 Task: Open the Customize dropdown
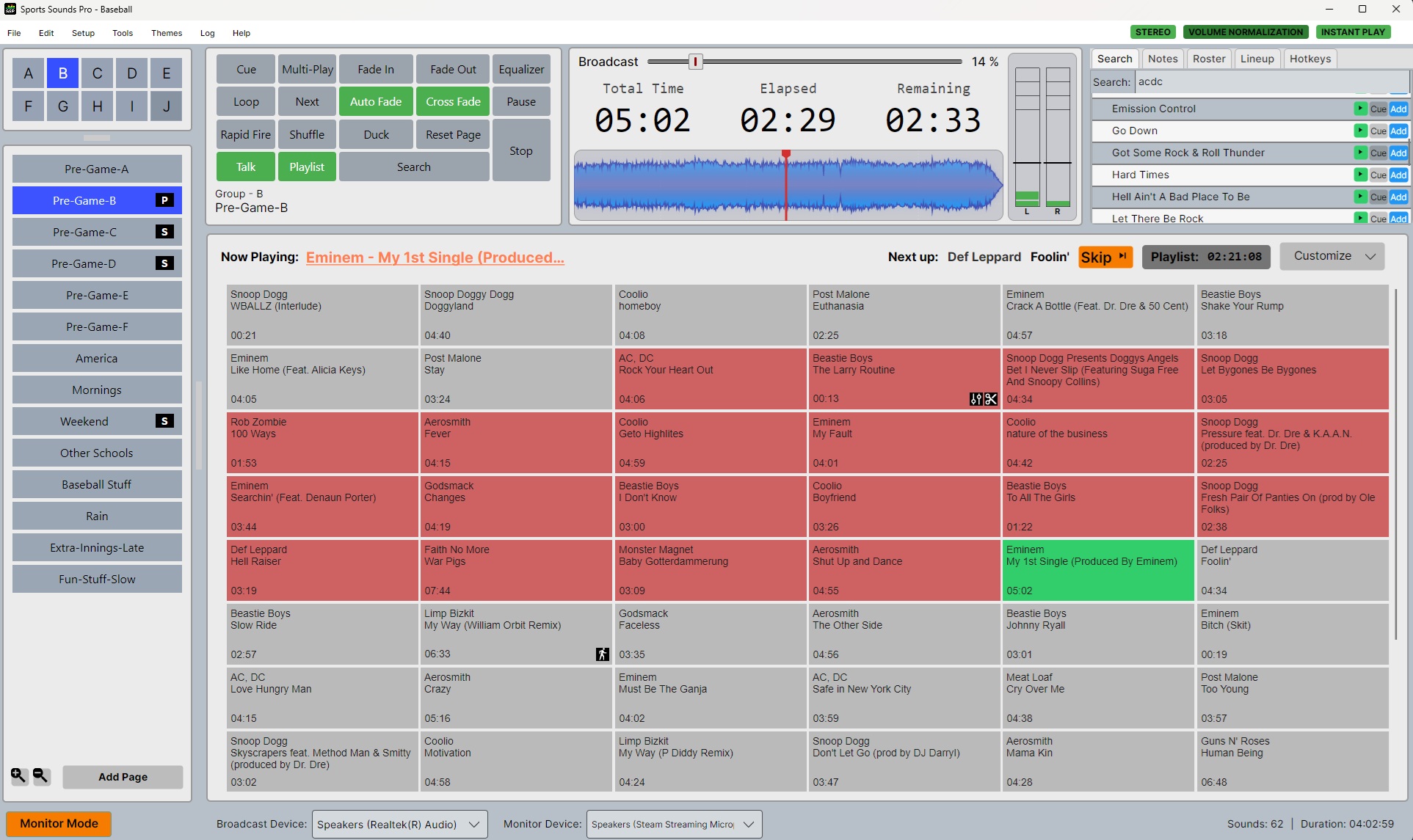[1332, 256]
